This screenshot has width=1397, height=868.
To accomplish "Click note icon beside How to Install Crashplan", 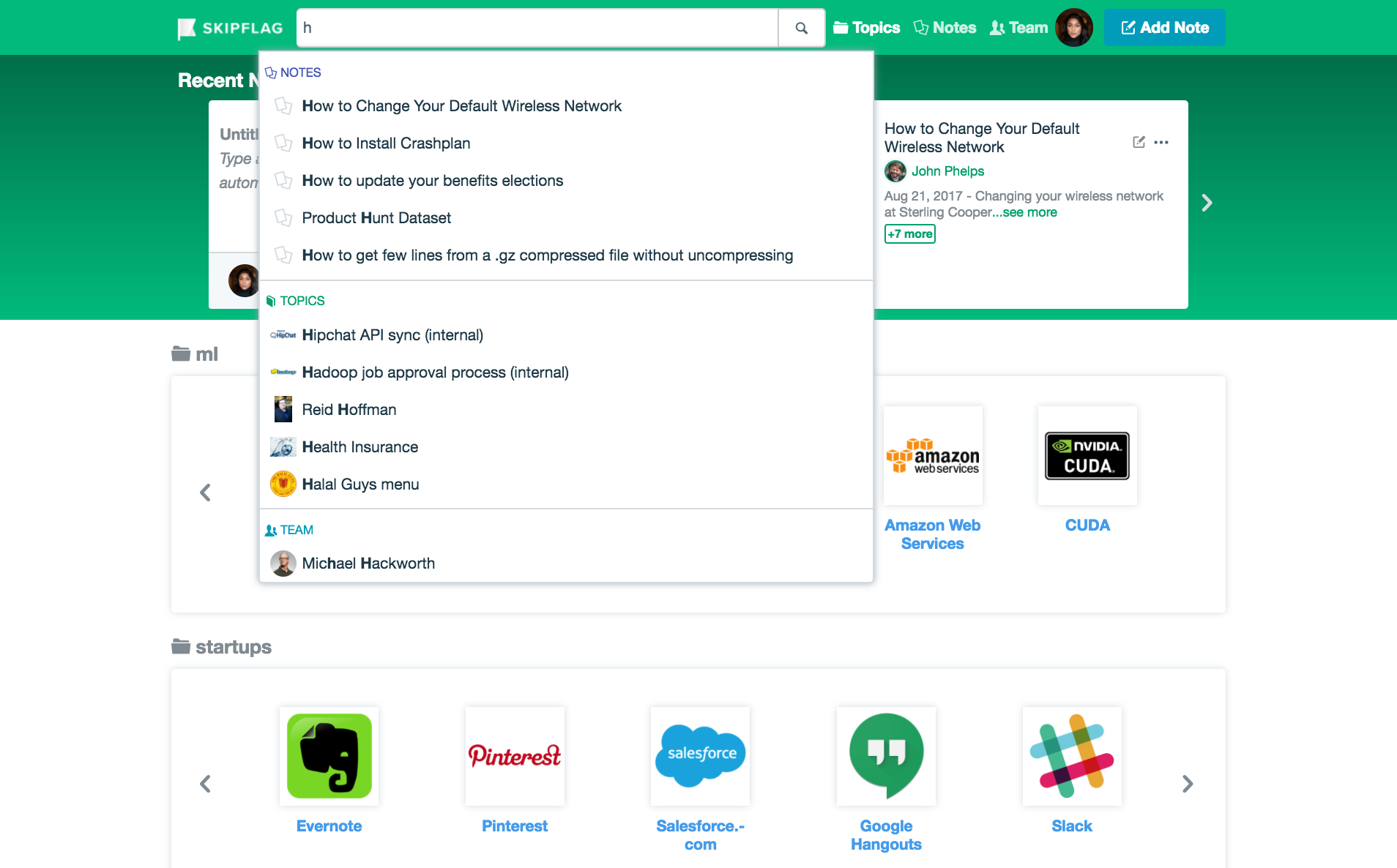I will (x=283, y=143).
